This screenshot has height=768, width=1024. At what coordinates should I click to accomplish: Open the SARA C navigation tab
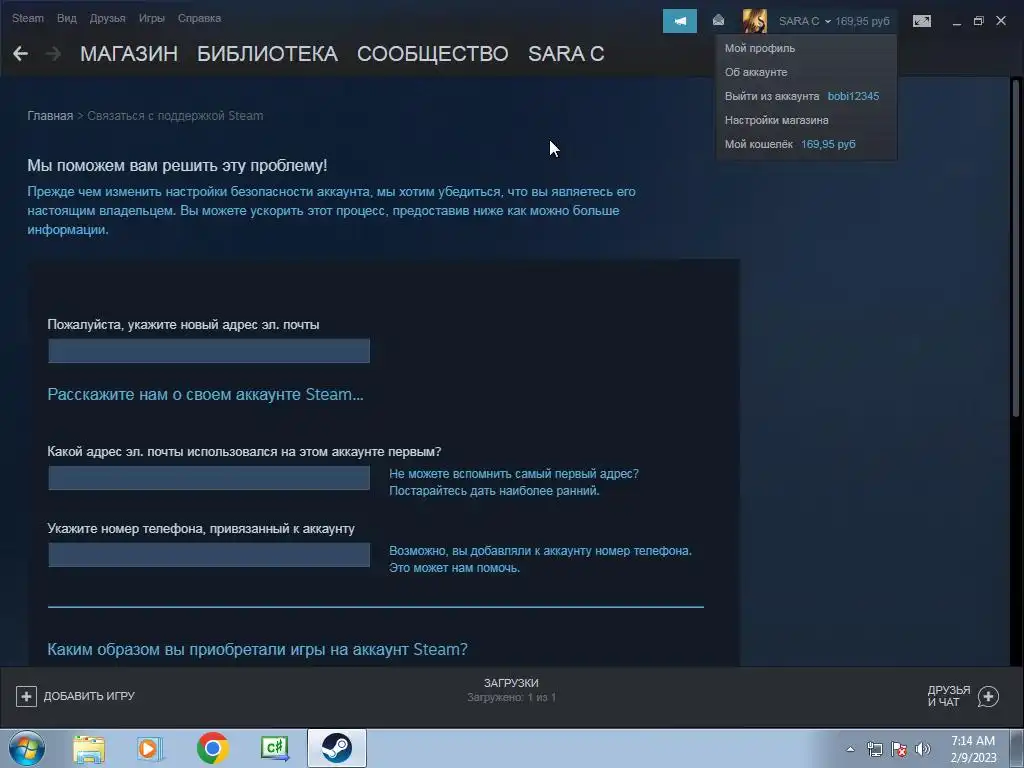(x=566, y=54)
